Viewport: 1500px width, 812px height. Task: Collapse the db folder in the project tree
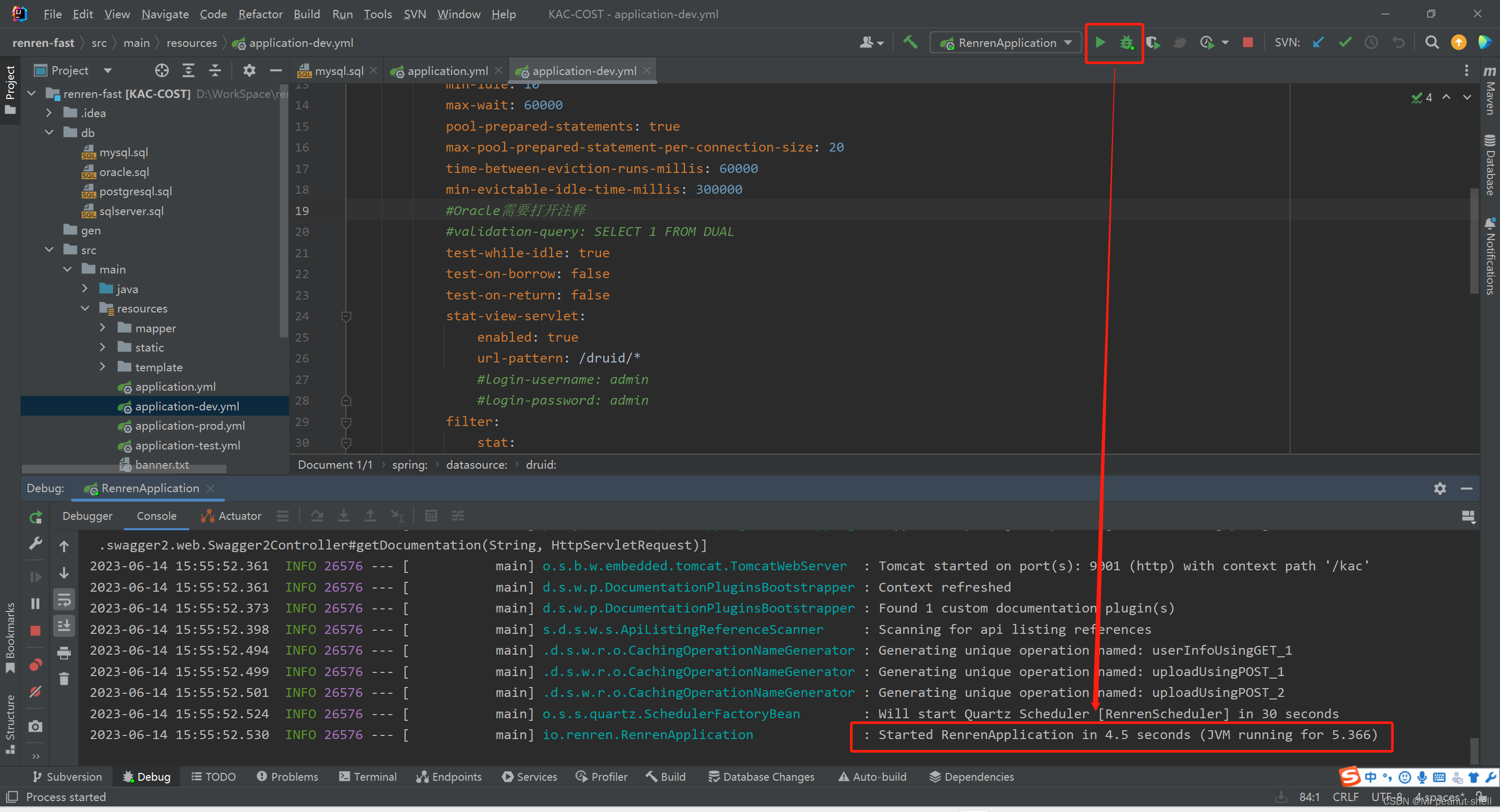click(49, 133)
